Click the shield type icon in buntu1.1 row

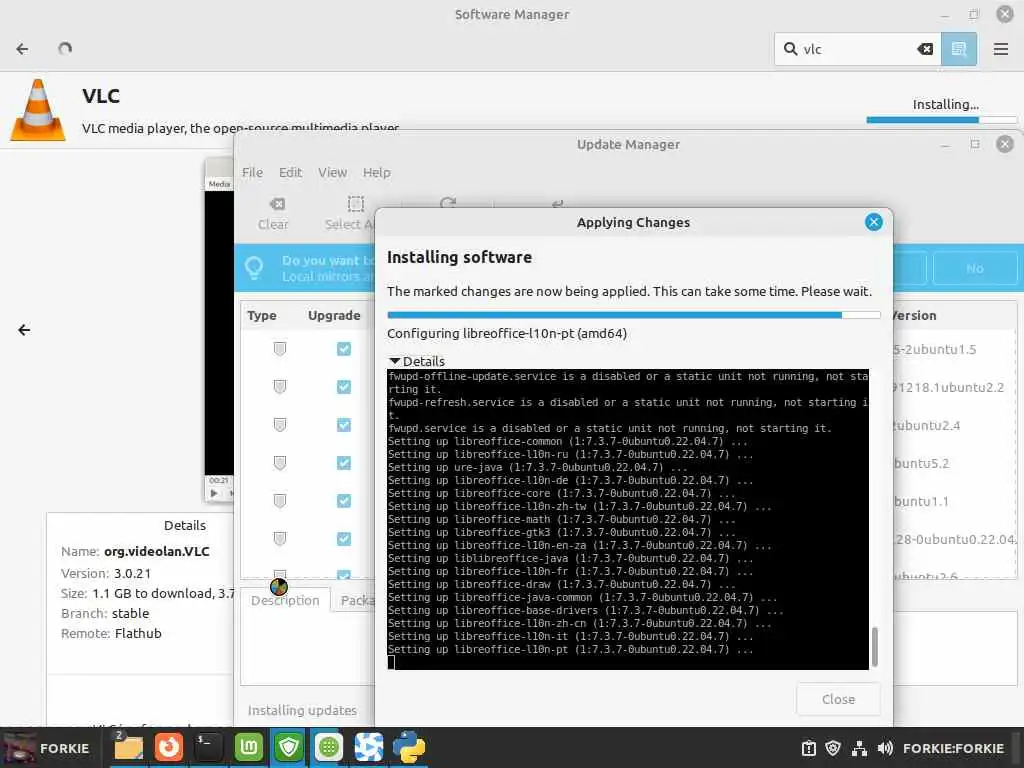280,500
